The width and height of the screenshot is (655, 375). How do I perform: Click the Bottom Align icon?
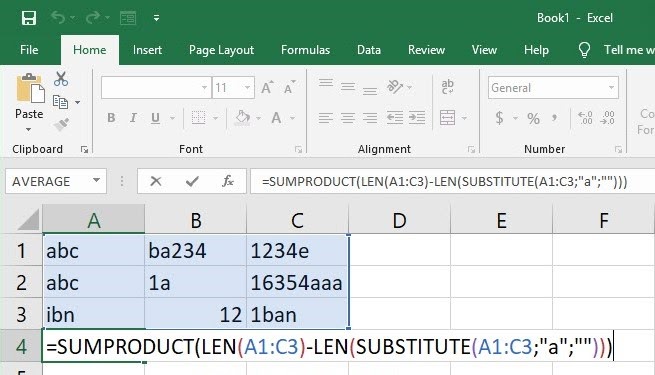tap(370, 91)
